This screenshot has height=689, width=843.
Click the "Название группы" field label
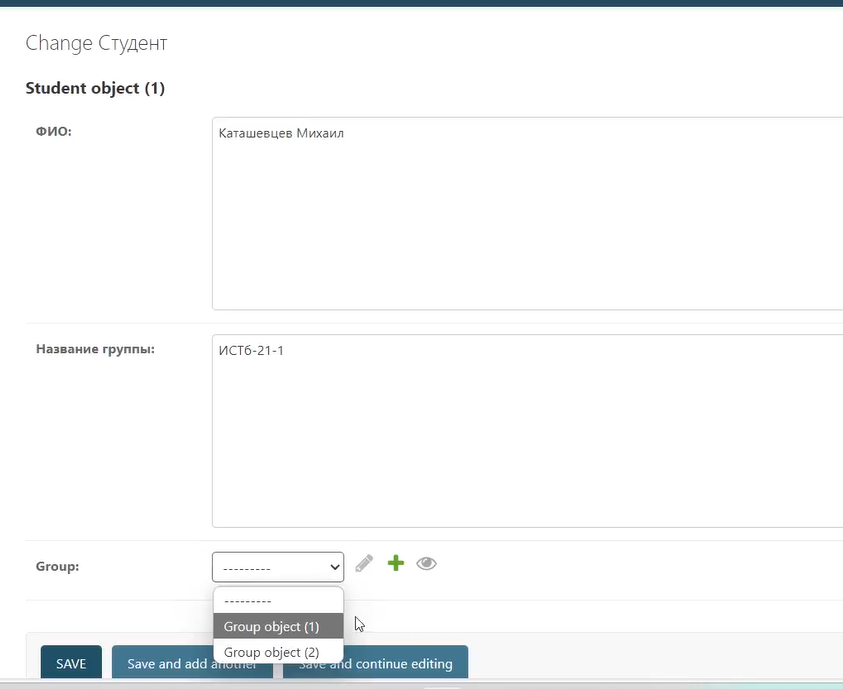point(95,349)
